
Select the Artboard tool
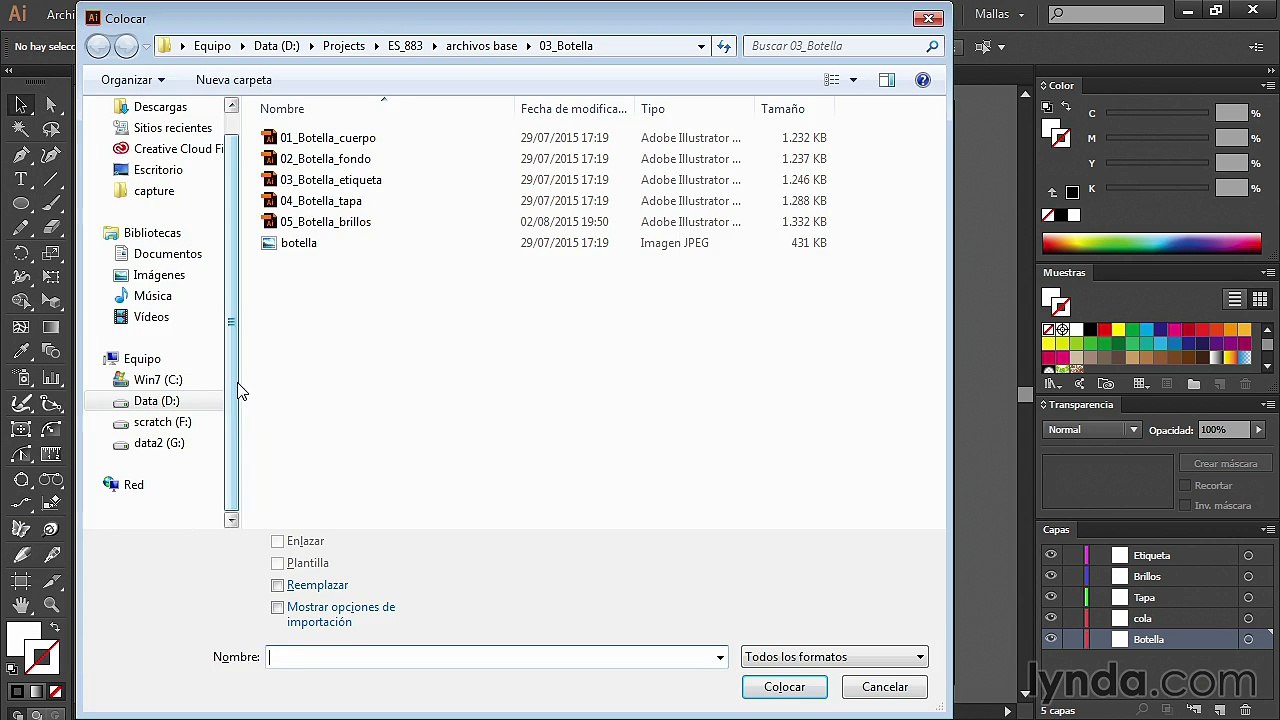pyautogui.click(x=21, y=580)
